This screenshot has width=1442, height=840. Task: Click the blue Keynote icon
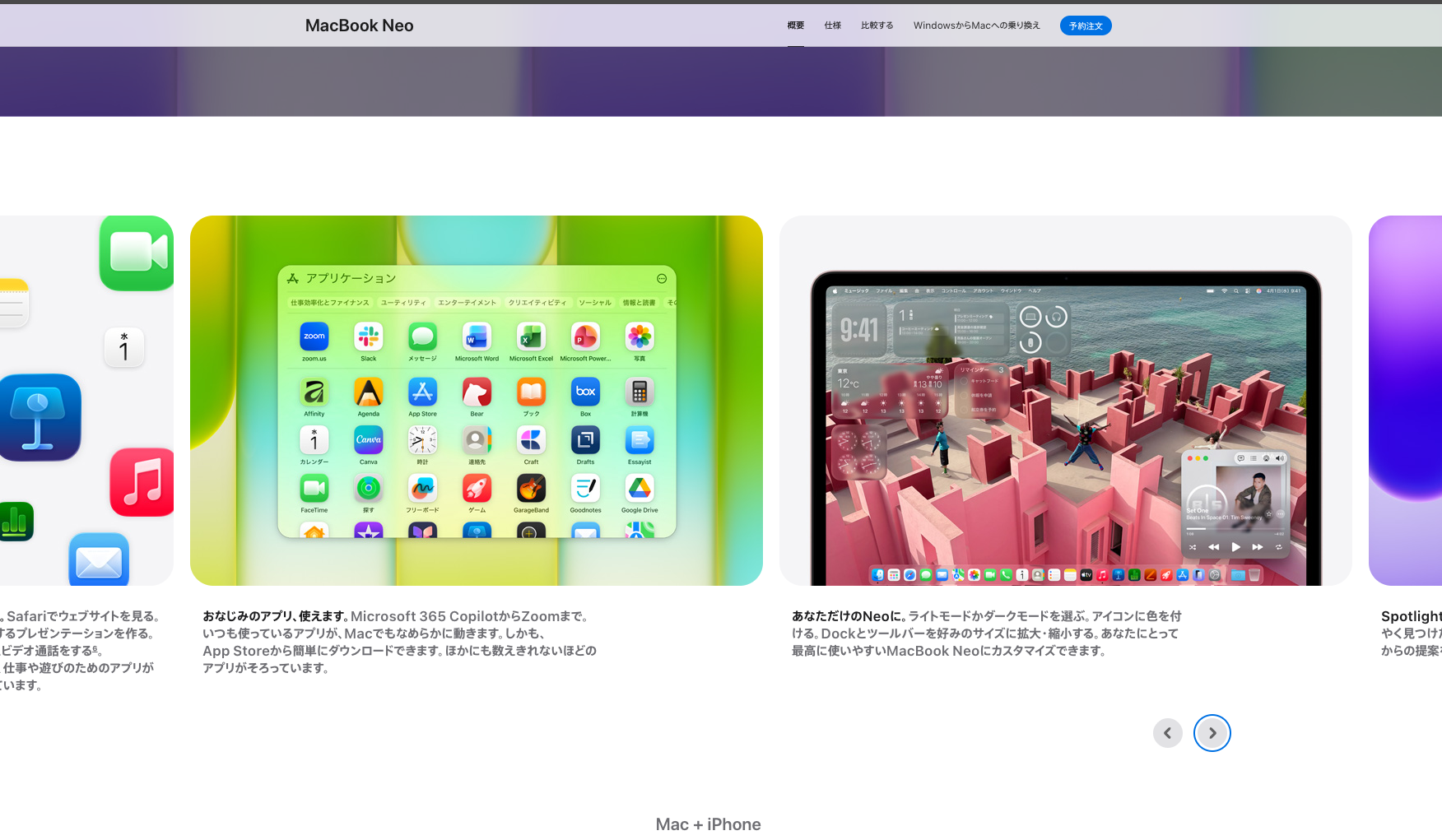pos(40,417)
